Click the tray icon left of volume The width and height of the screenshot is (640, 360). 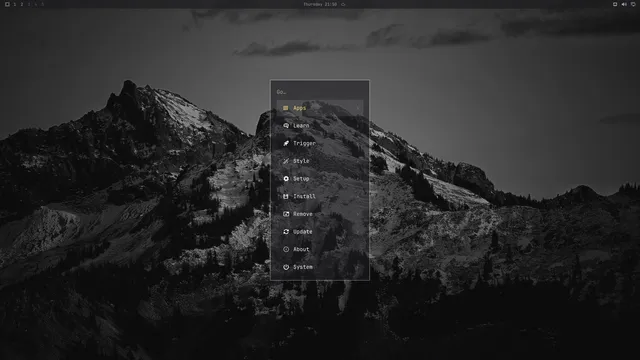pos(615,4)
